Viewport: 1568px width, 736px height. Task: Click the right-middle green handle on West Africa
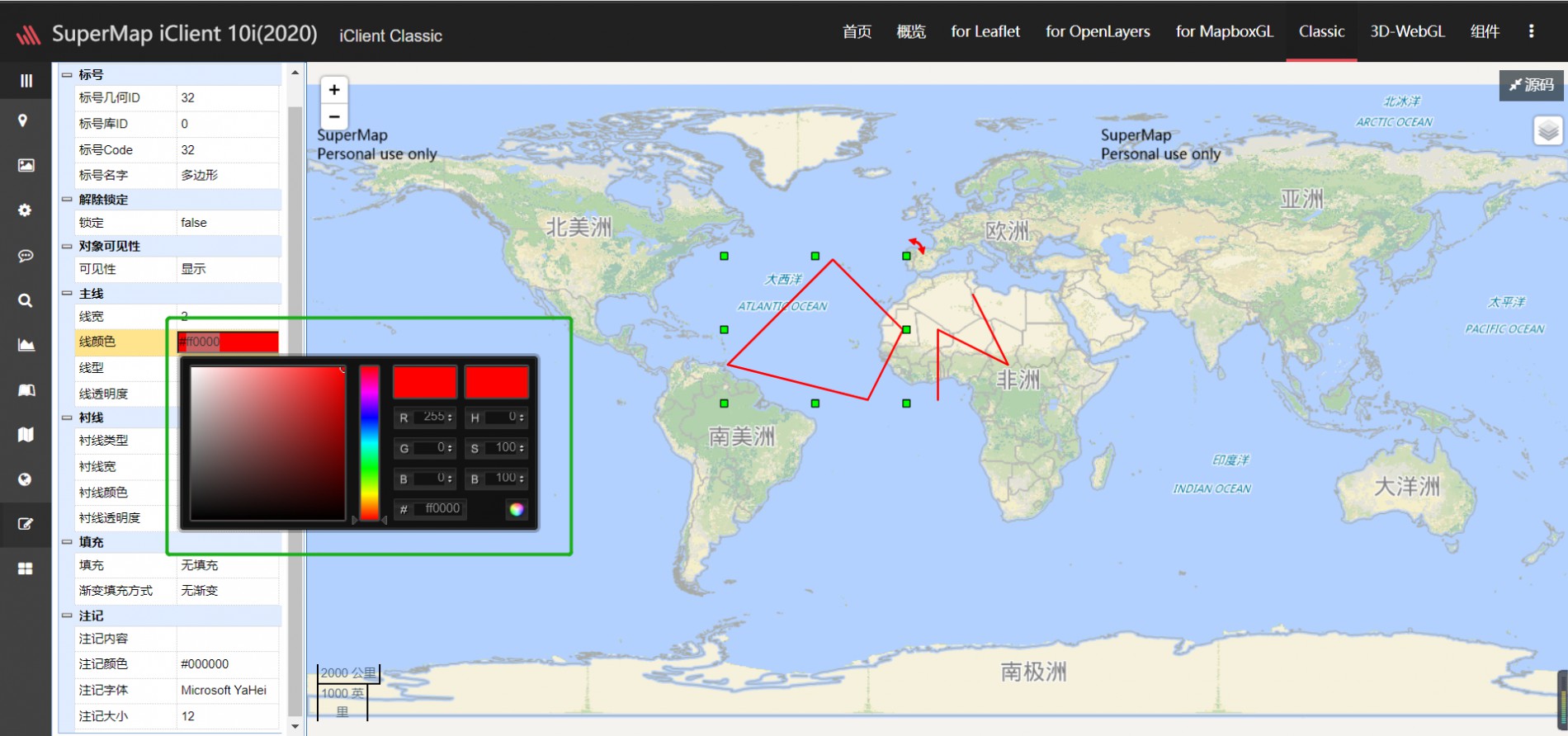(906, 330)
